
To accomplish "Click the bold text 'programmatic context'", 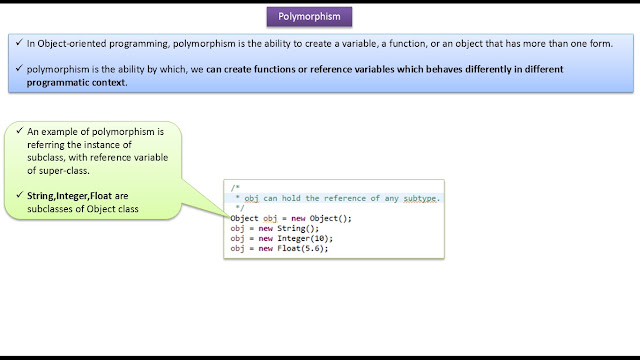I will [76, 82].
